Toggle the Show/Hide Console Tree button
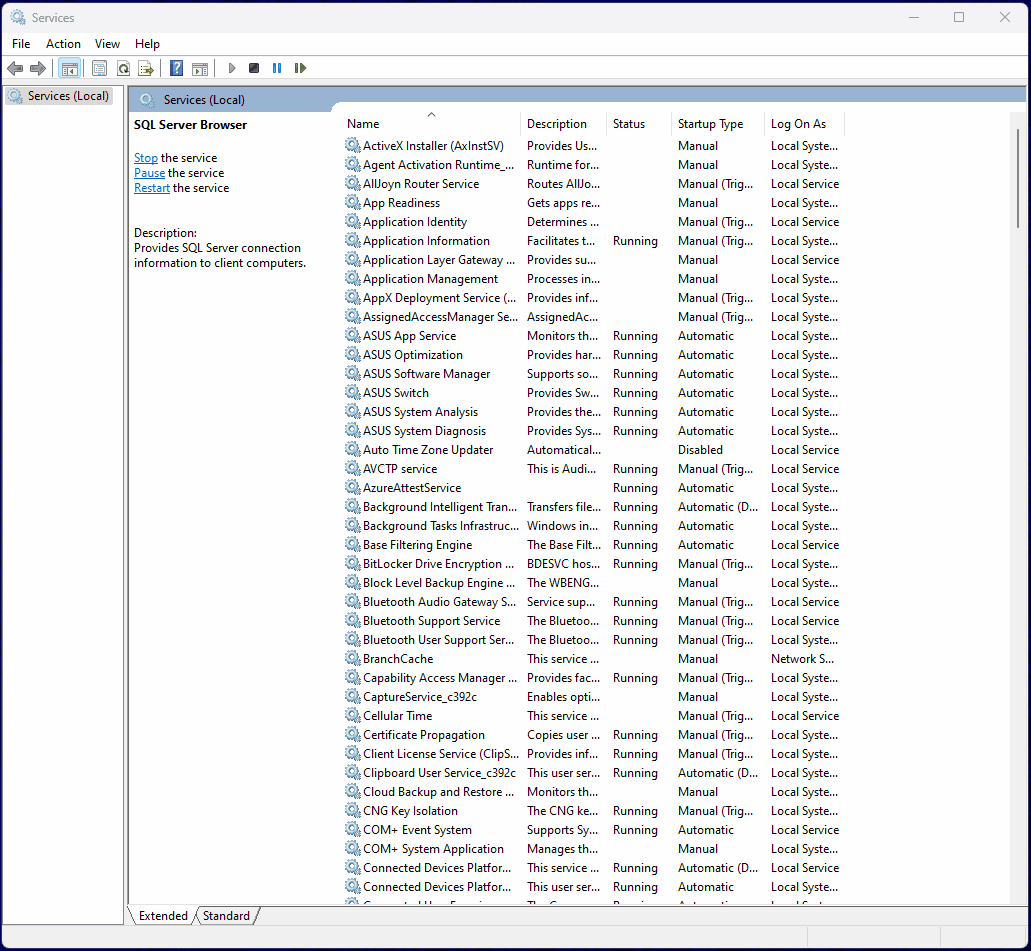Viewport: 1031px width, 951px height. point(69,68)
